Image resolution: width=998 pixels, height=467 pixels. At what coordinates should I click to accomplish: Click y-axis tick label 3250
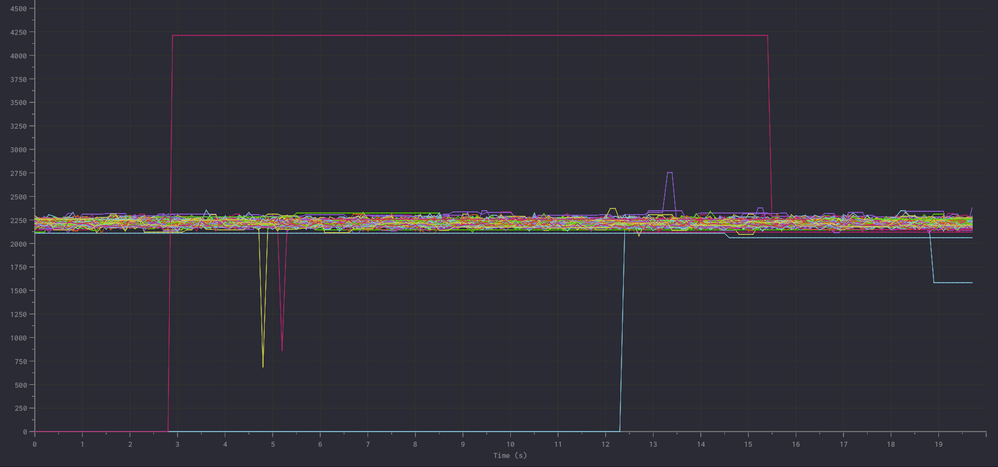pyautogui.click(x=18, y=127)
